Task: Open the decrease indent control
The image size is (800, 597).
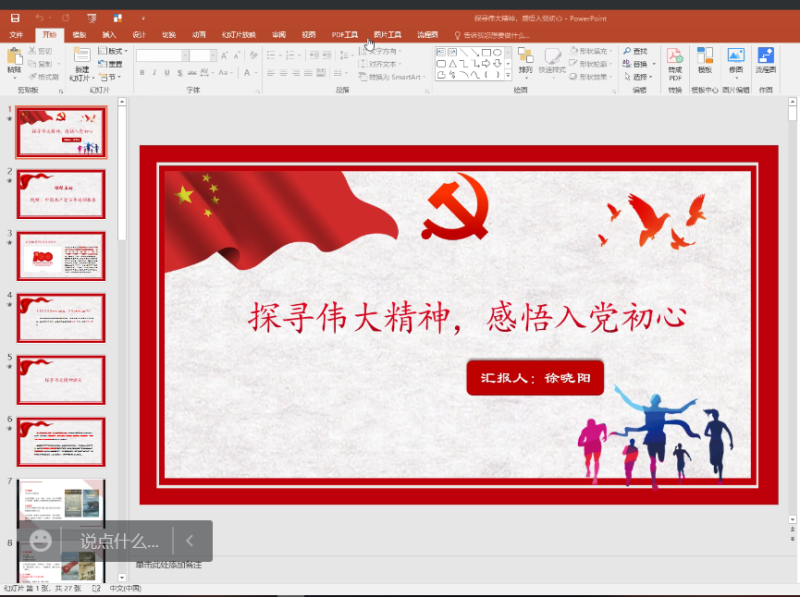Action: click(314, 55)
